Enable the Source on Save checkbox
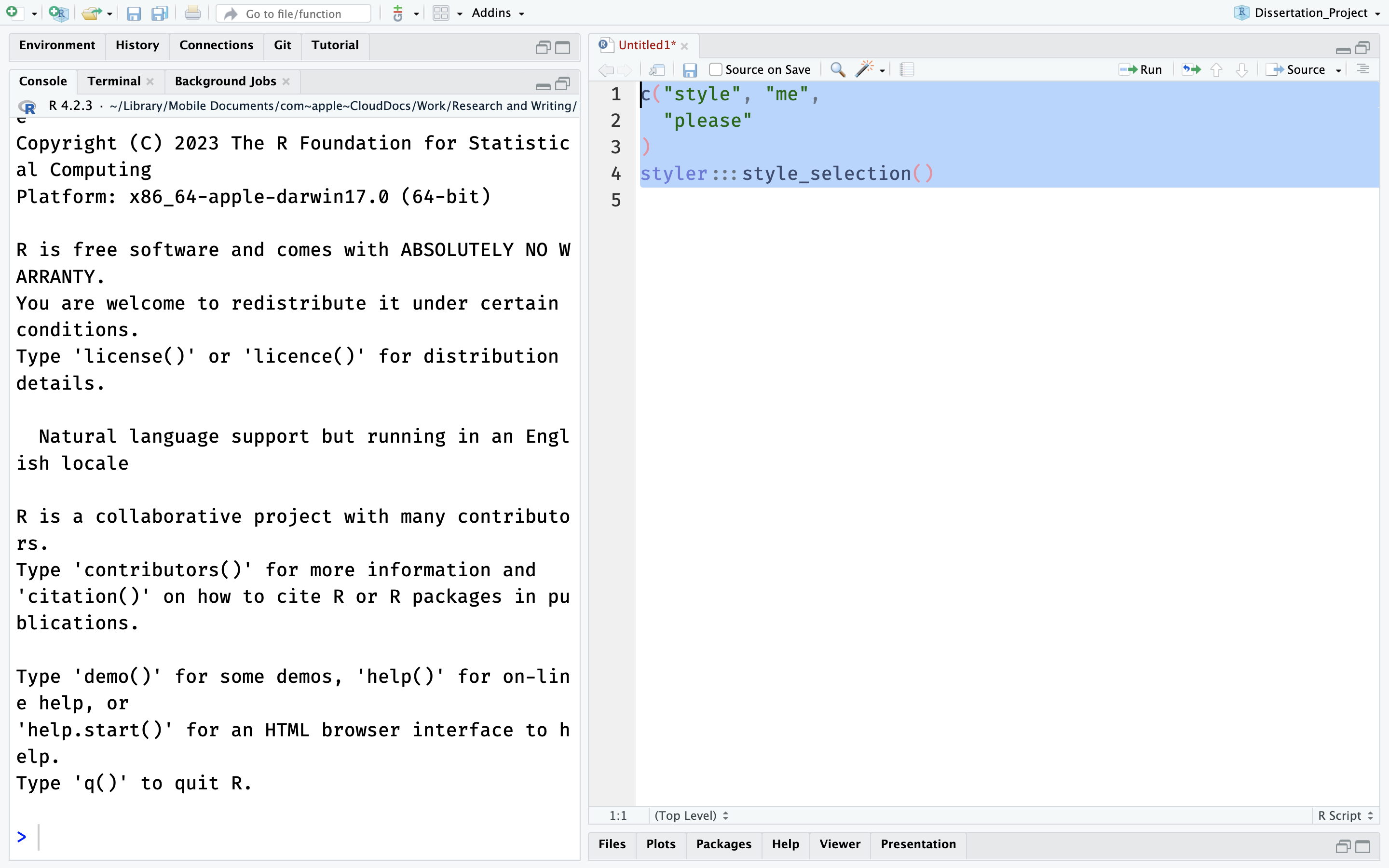1389x868 pixels. [715, 69]
